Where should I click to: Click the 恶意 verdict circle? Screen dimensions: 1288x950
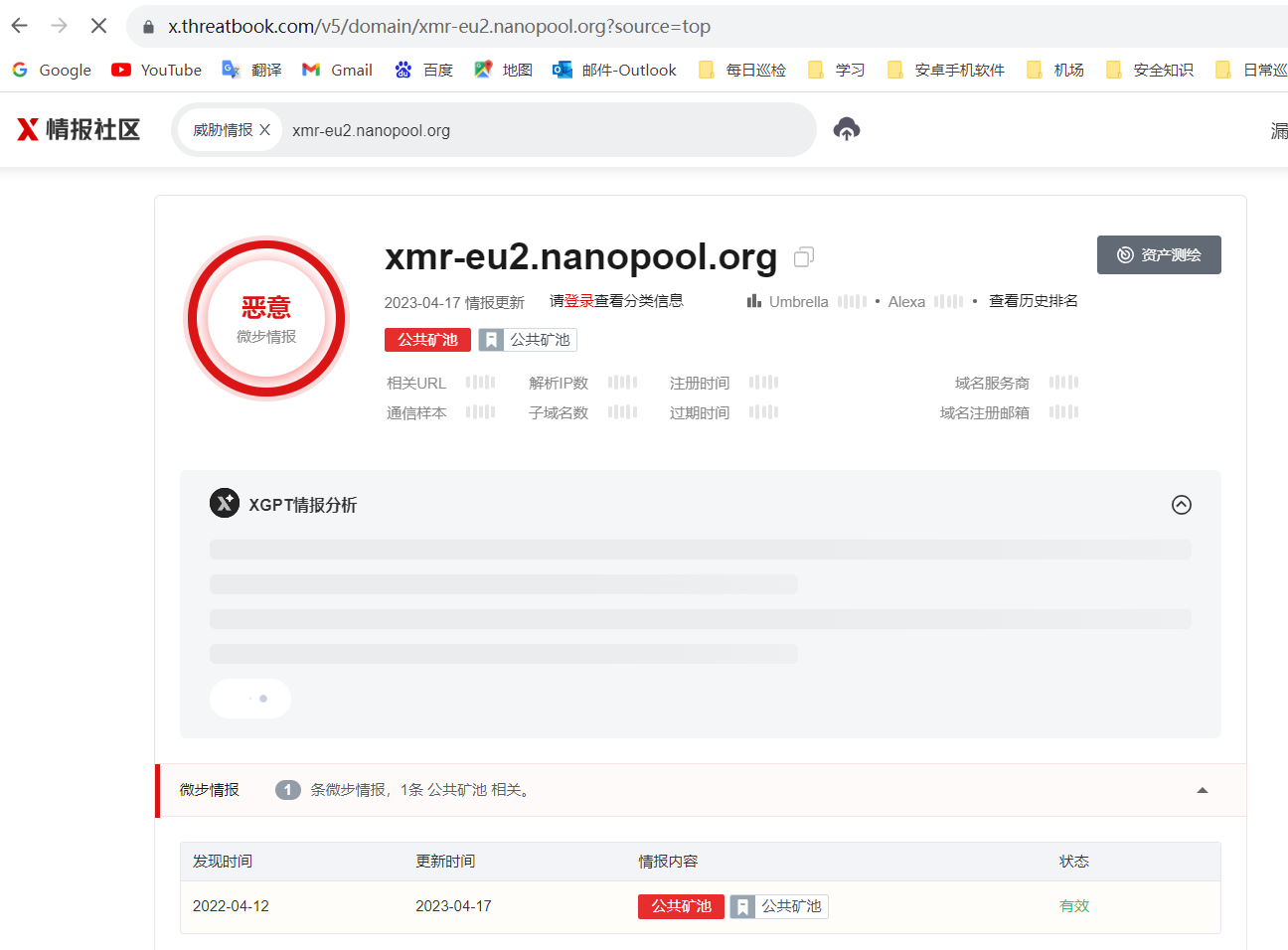pos(266,318)
